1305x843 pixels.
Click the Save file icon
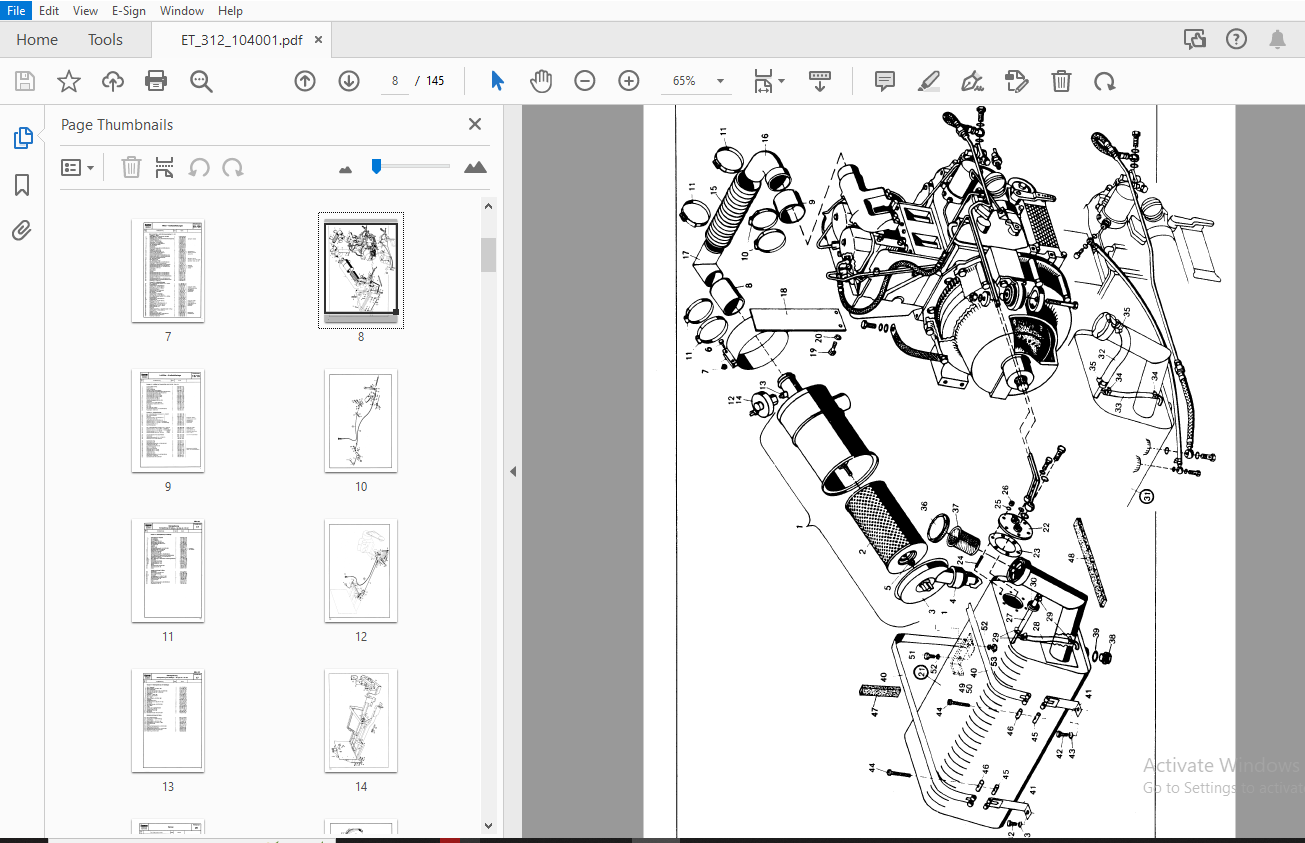click(x=24, y=81)
